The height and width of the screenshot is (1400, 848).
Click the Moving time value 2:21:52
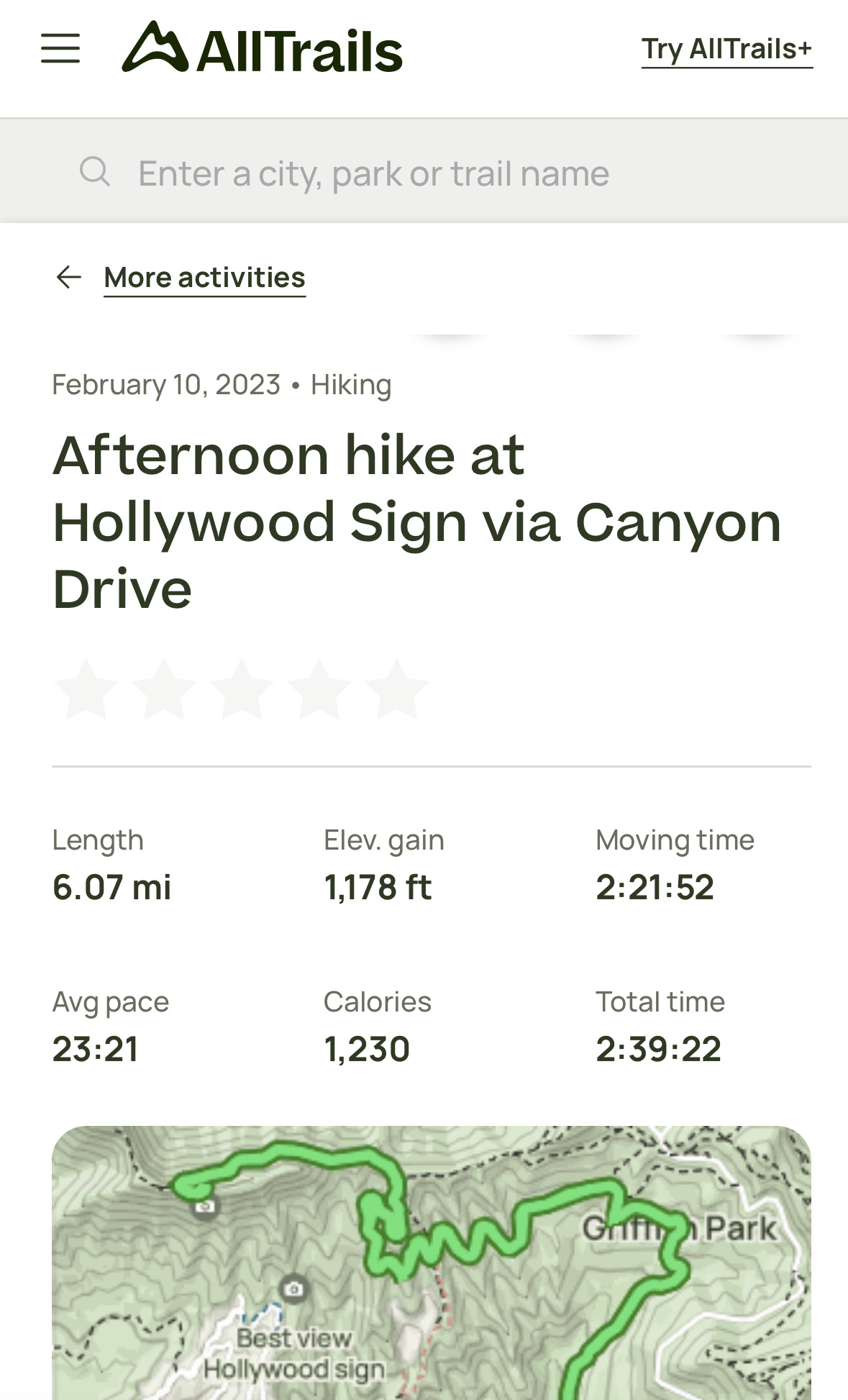click(655, 887)
